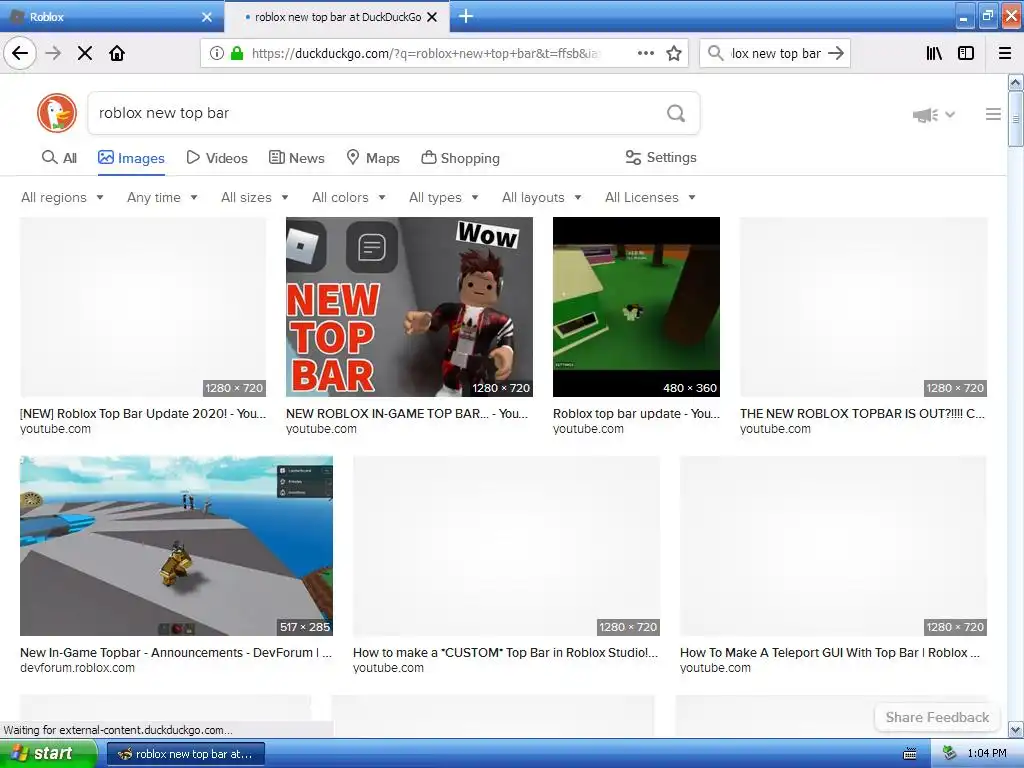This screenshot has height=768, width=1024.
Task: Open the Firefox hamburger menu
Action: [1005, 53]
